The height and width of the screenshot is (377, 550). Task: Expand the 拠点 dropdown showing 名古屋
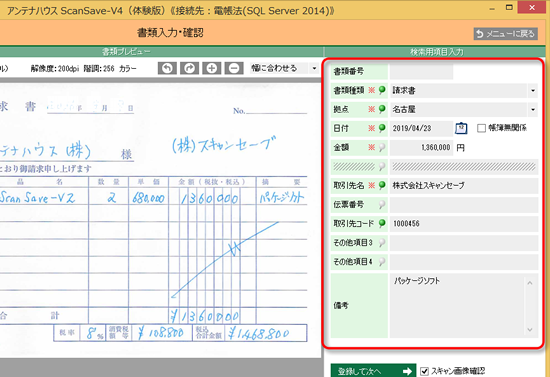click(x=533, y=109)
